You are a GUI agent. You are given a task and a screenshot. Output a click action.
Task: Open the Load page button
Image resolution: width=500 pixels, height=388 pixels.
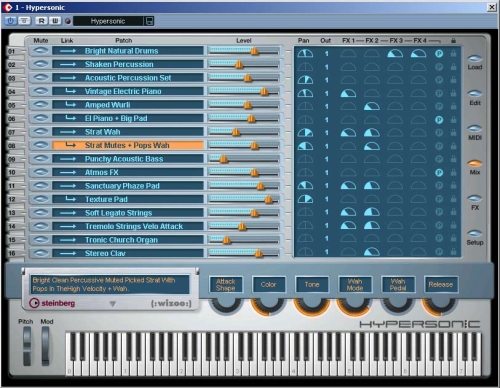(475, 59)
